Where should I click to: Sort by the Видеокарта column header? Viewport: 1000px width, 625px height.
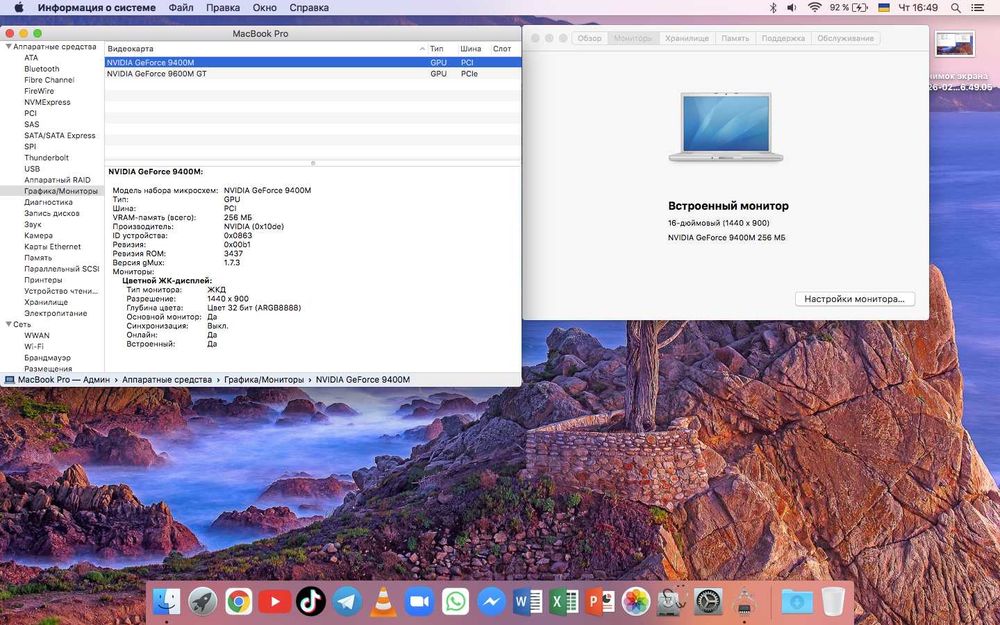[265, 48]
